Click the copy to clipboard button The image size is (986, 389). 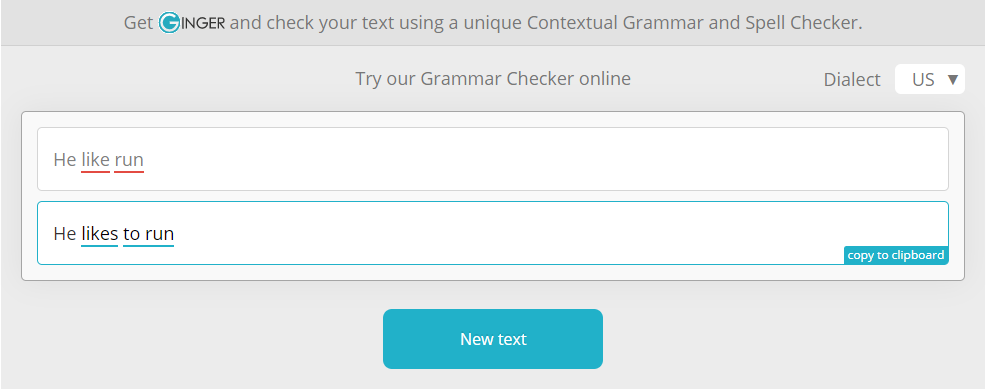point(896,255)
